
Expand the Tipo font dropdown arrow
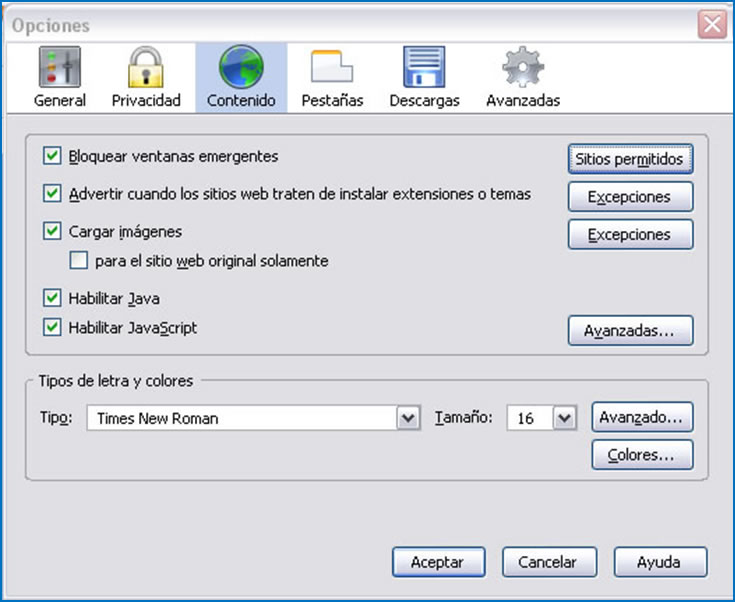tap(408, 419)
